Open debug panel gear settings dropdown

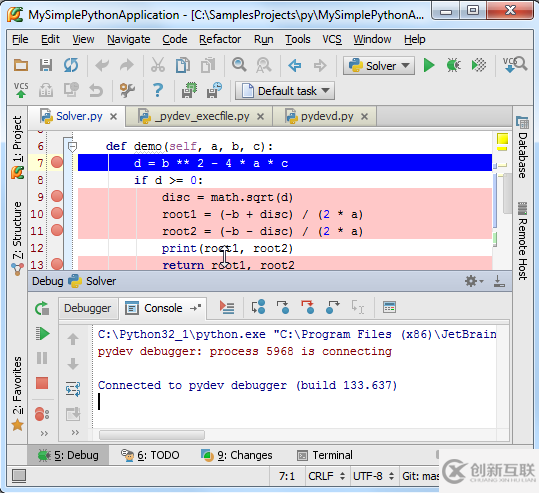tap(474, 281)
